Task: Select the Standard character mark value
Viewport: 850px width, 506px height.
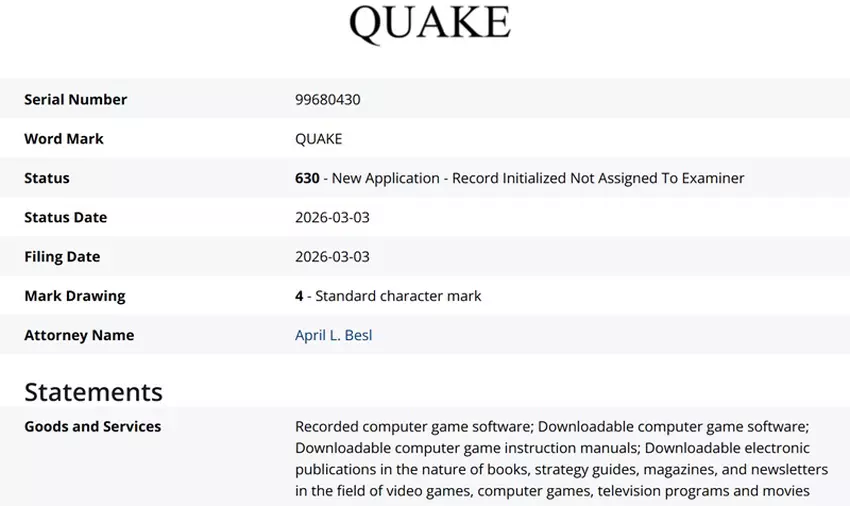Action: tap(398, 296)
